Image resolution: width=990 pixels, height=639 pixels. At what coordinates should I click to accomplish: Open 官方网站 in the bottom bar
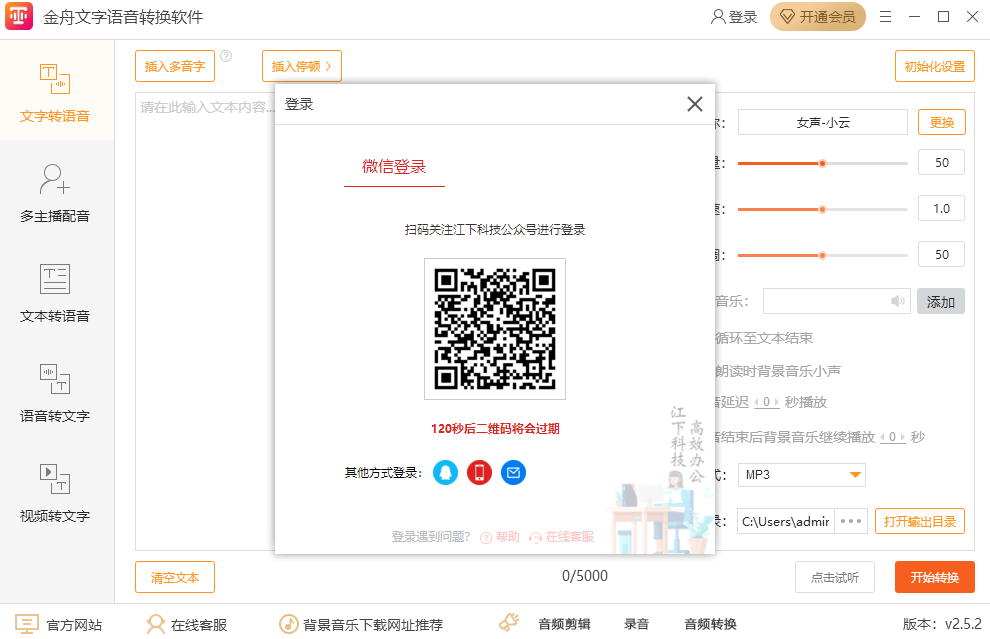click(x=58, y=624)
